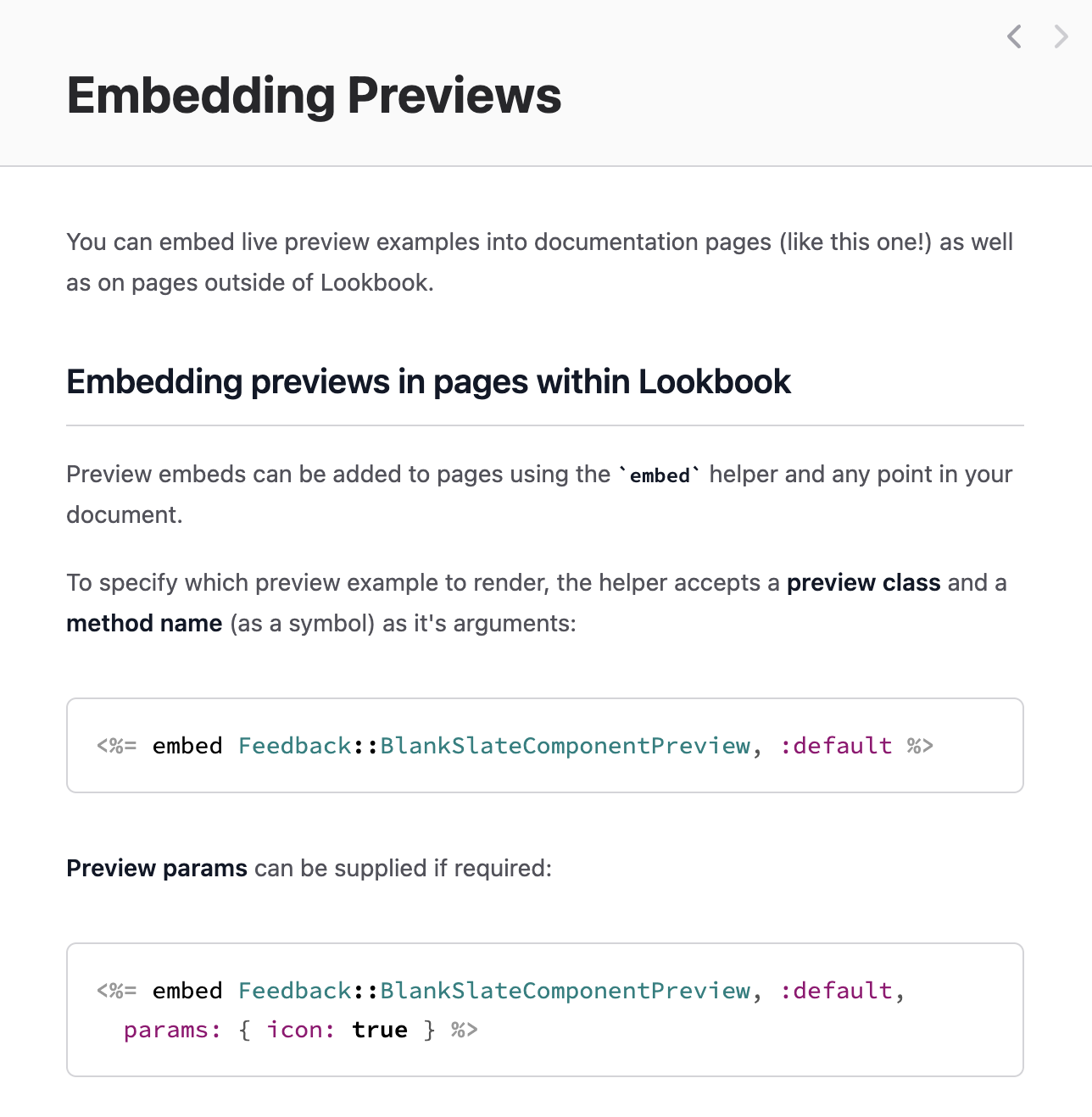Viewport: 1092px width, 1117px height.
Task: Click the 'true' value in the second snippet
Action: click(380, 1031)
